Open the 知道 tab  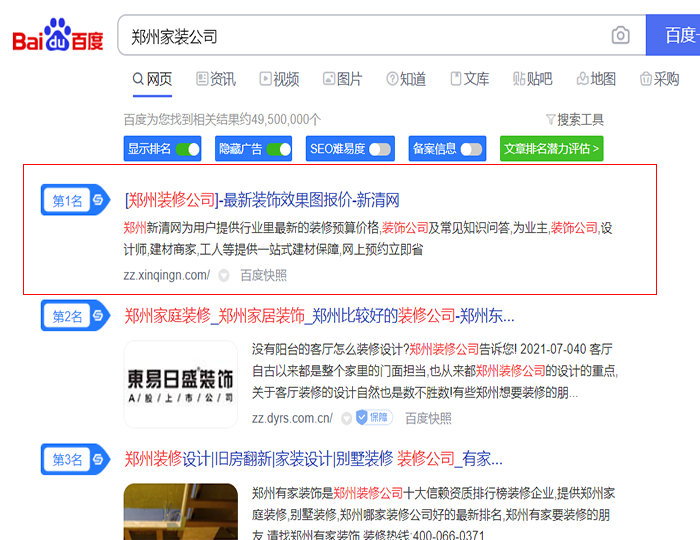(406, 79)
